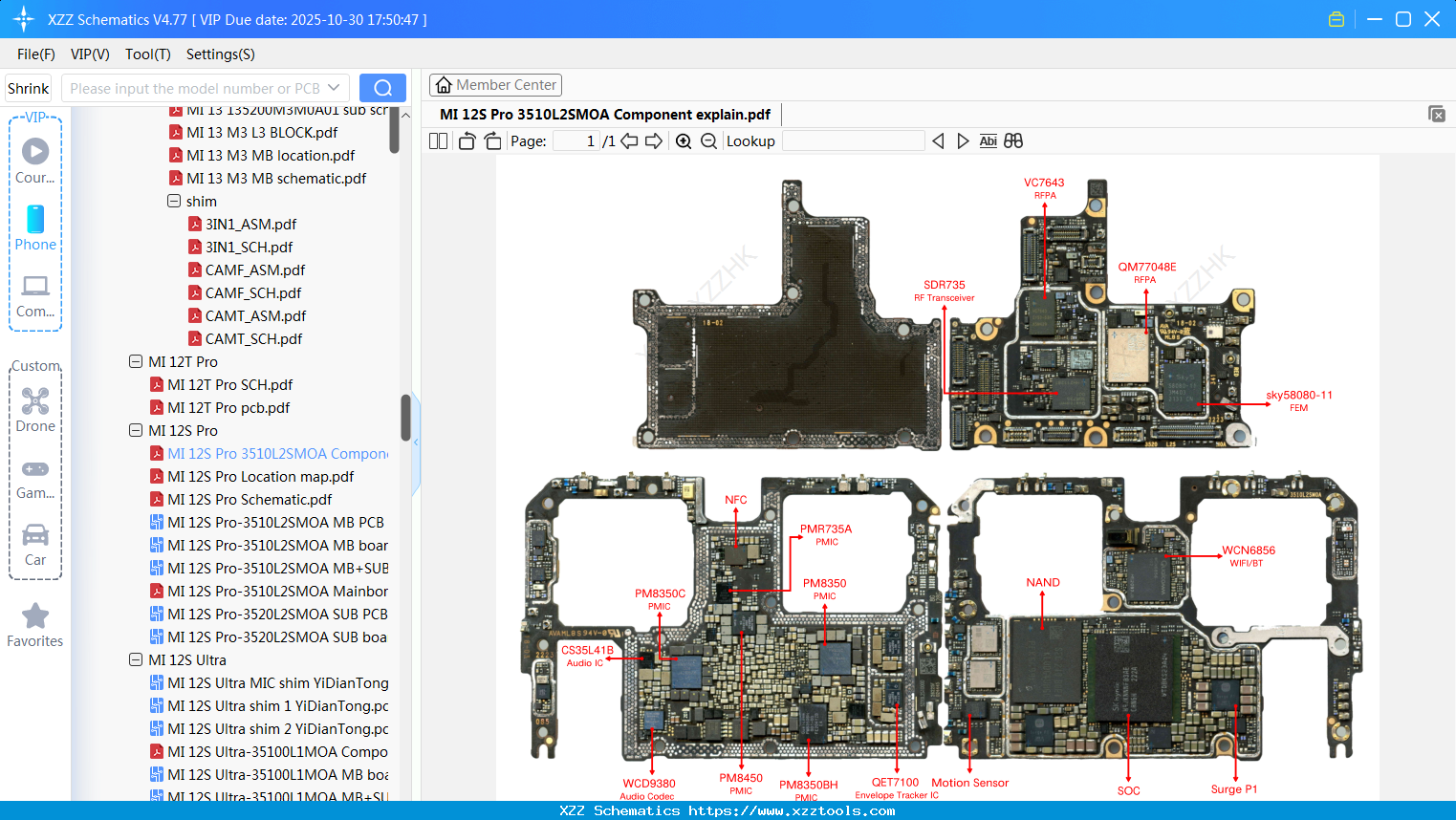This screenshot has width=1456, height=820.
Task: Click the Shrink button
Action: (x=28, y=88)
